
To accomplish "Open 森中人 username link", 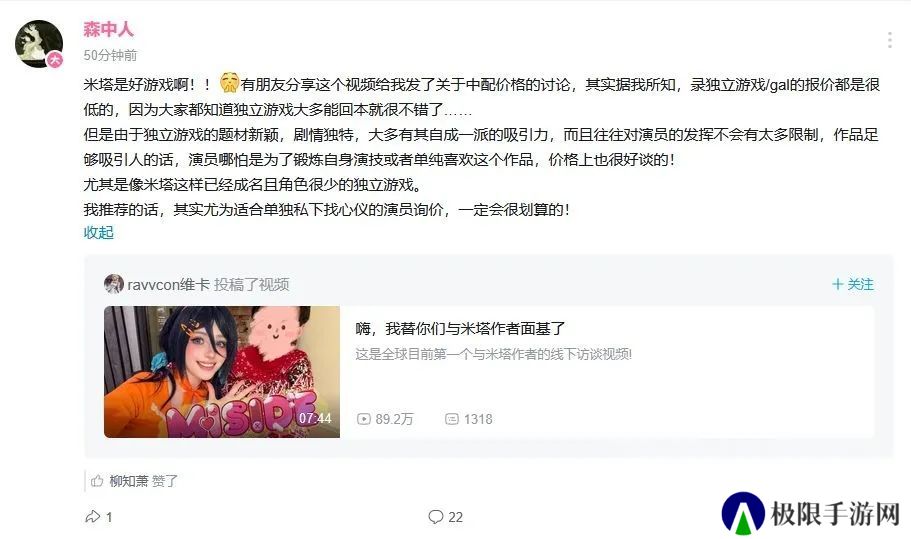I will (x=109, y=29).
